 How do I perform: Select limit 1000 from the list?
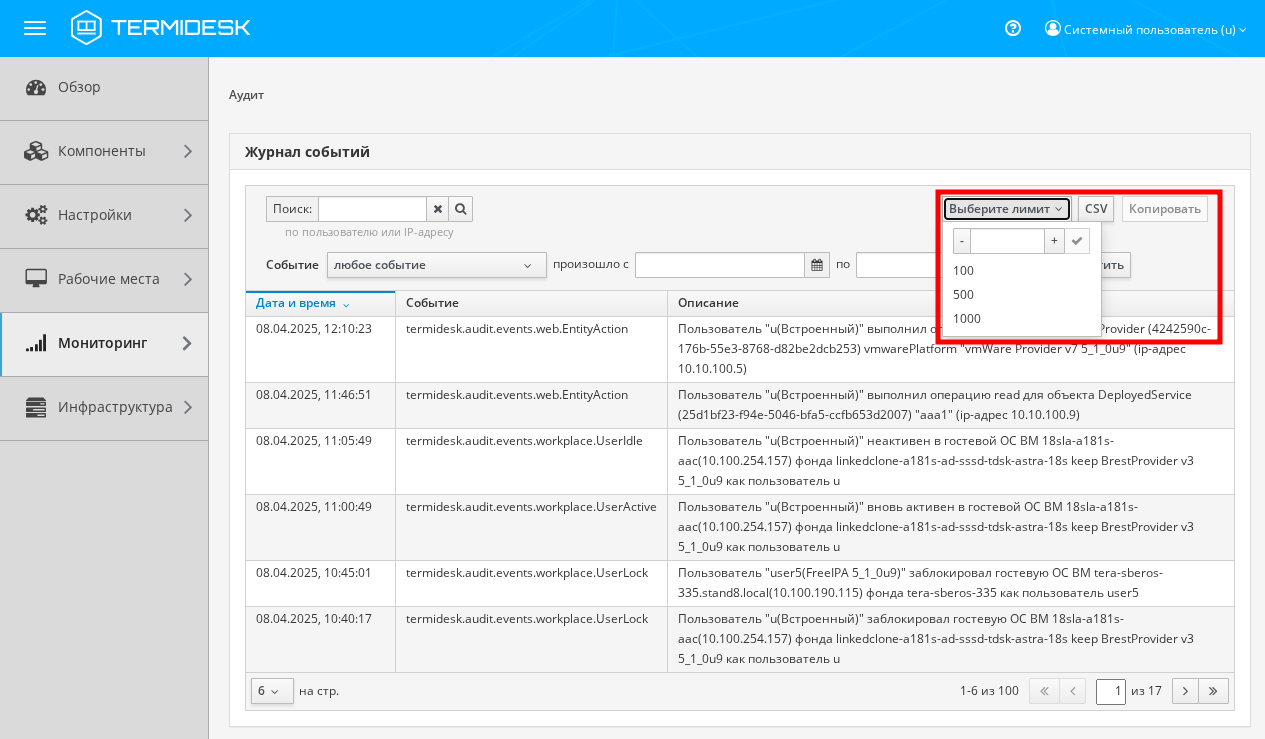click(967, 319)
